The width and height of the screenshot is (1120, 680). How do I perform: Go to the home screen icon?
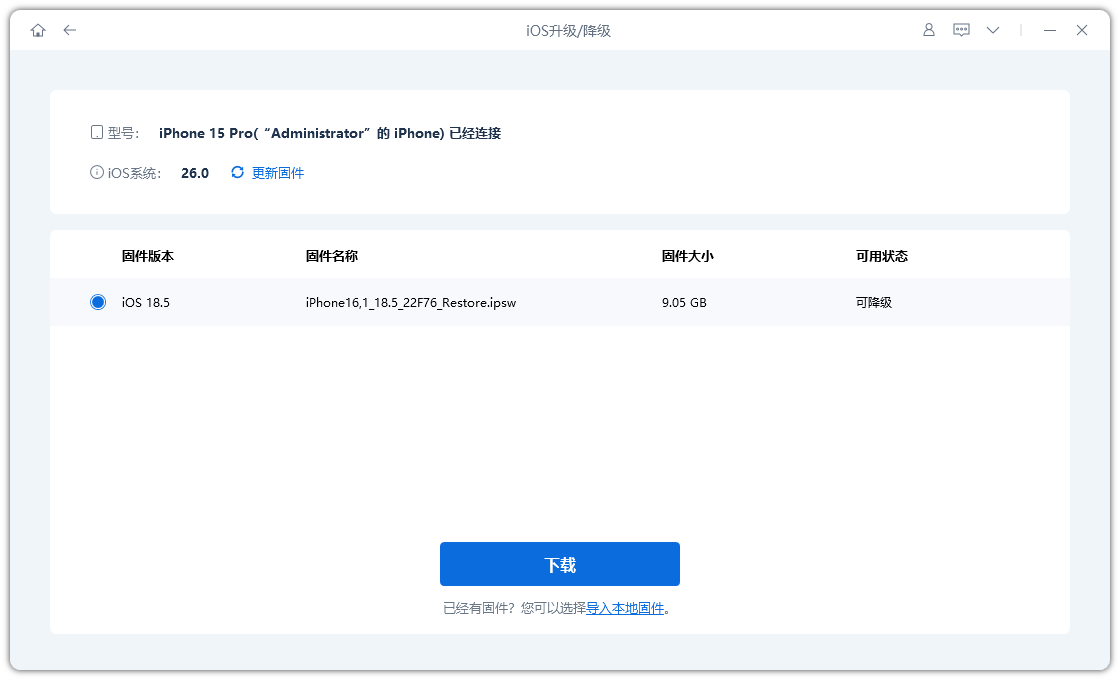click(38, 30)
